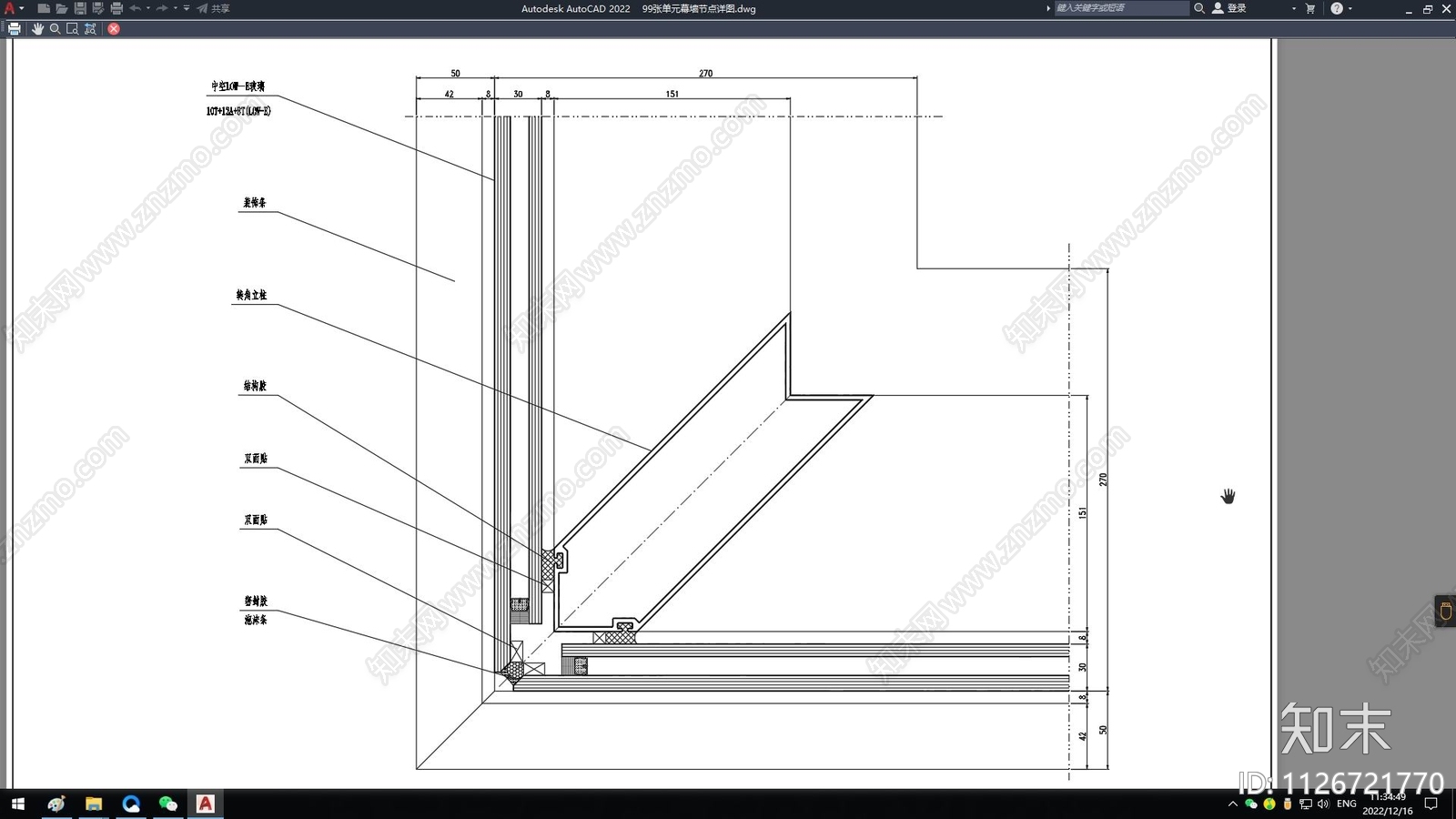Click the file name 99张单元幕墙节点详图.dwg

[699, 8]
